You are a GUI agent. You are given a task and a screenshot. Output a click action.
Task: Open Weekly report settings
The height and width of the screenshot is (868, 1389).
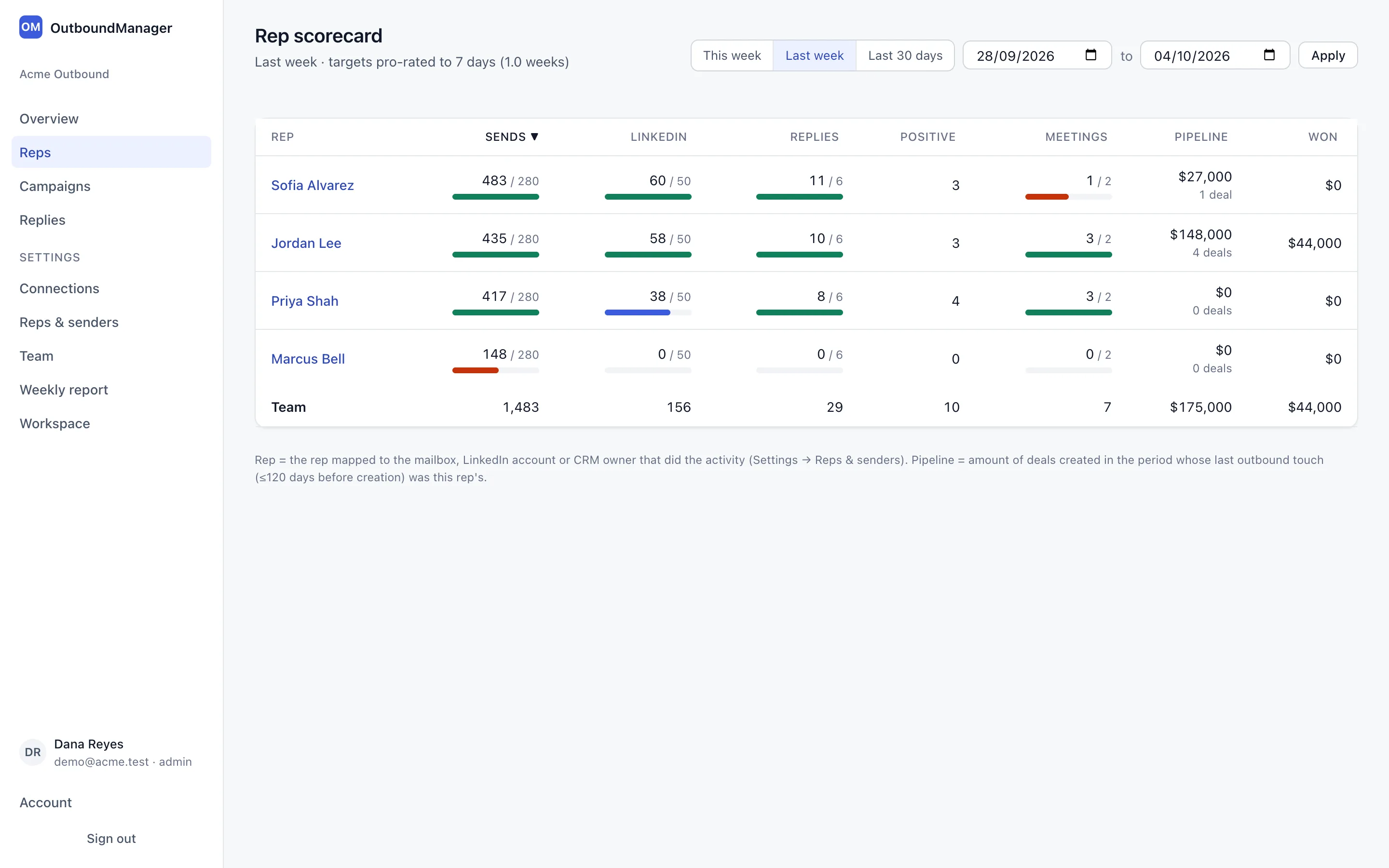111,390
